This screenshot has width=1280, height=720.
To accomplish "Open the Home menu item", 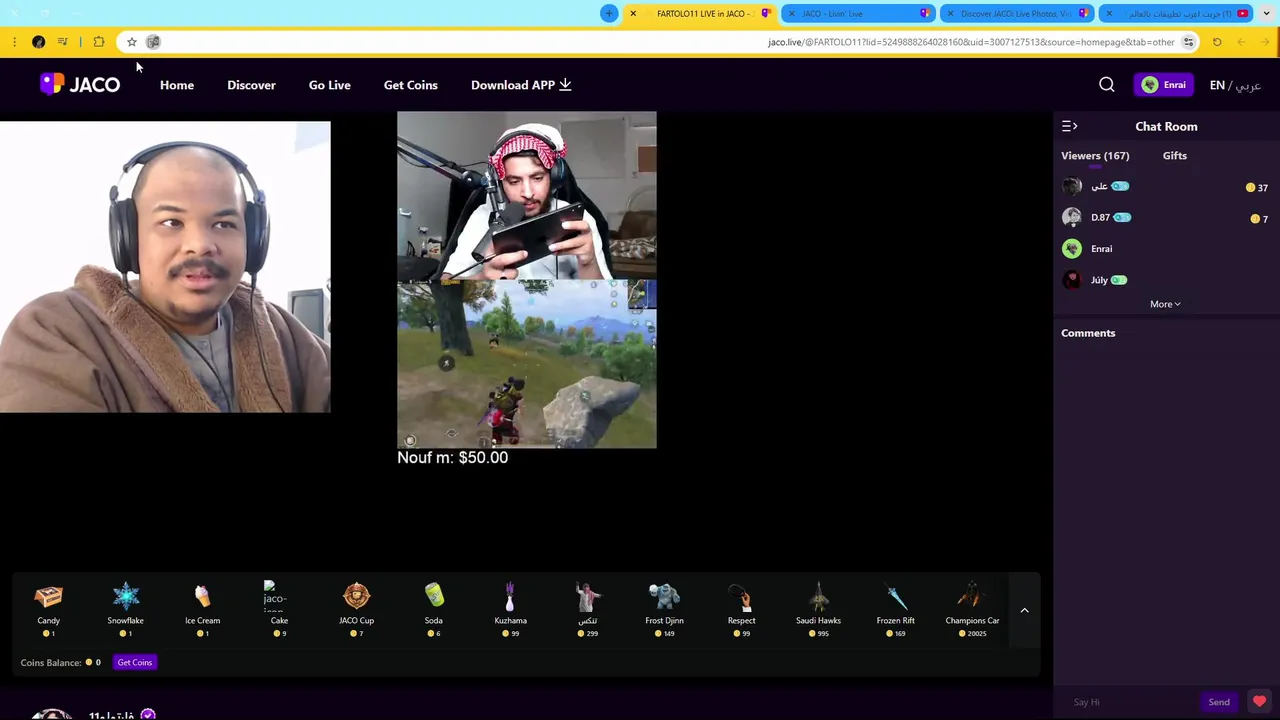I will (177, 85).
